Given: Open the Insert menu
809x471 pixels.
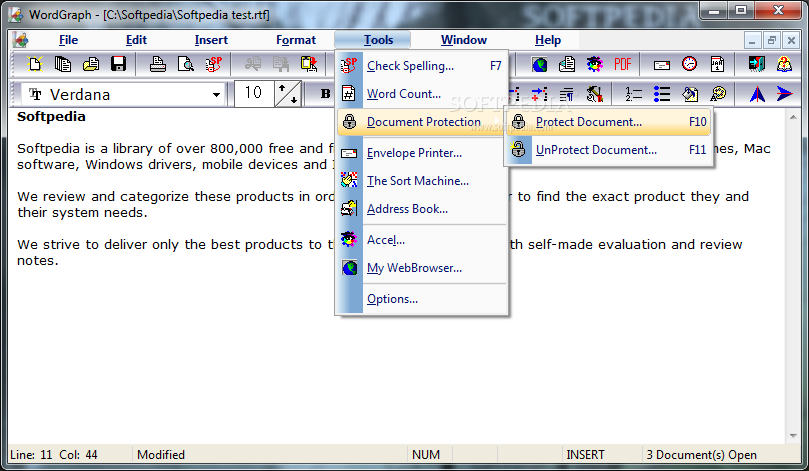Looking at the screenshot, I should click(211, 40).
